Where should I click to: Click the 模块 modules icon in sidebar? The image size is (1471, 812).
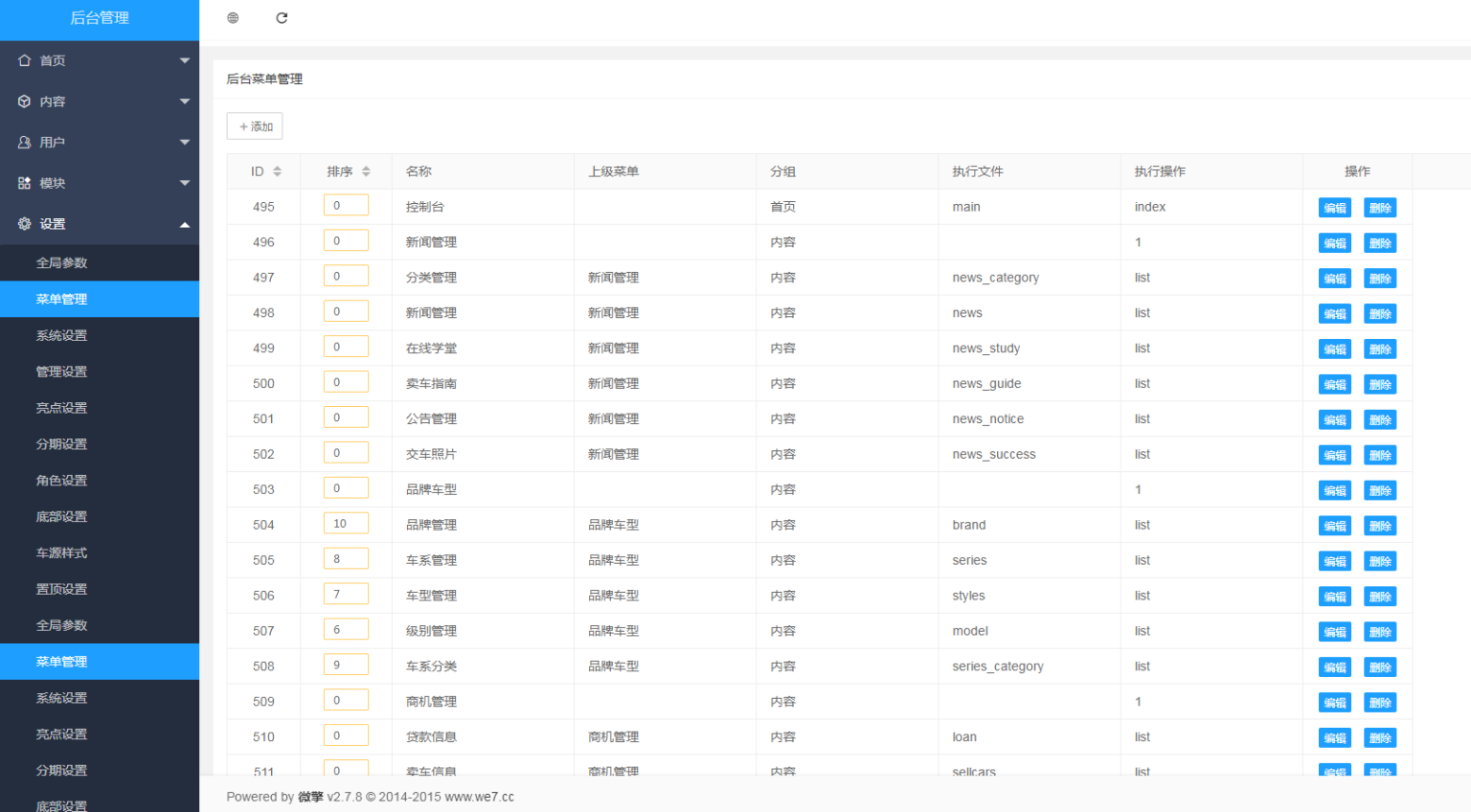pyautogui.click(x=23, y=182)
